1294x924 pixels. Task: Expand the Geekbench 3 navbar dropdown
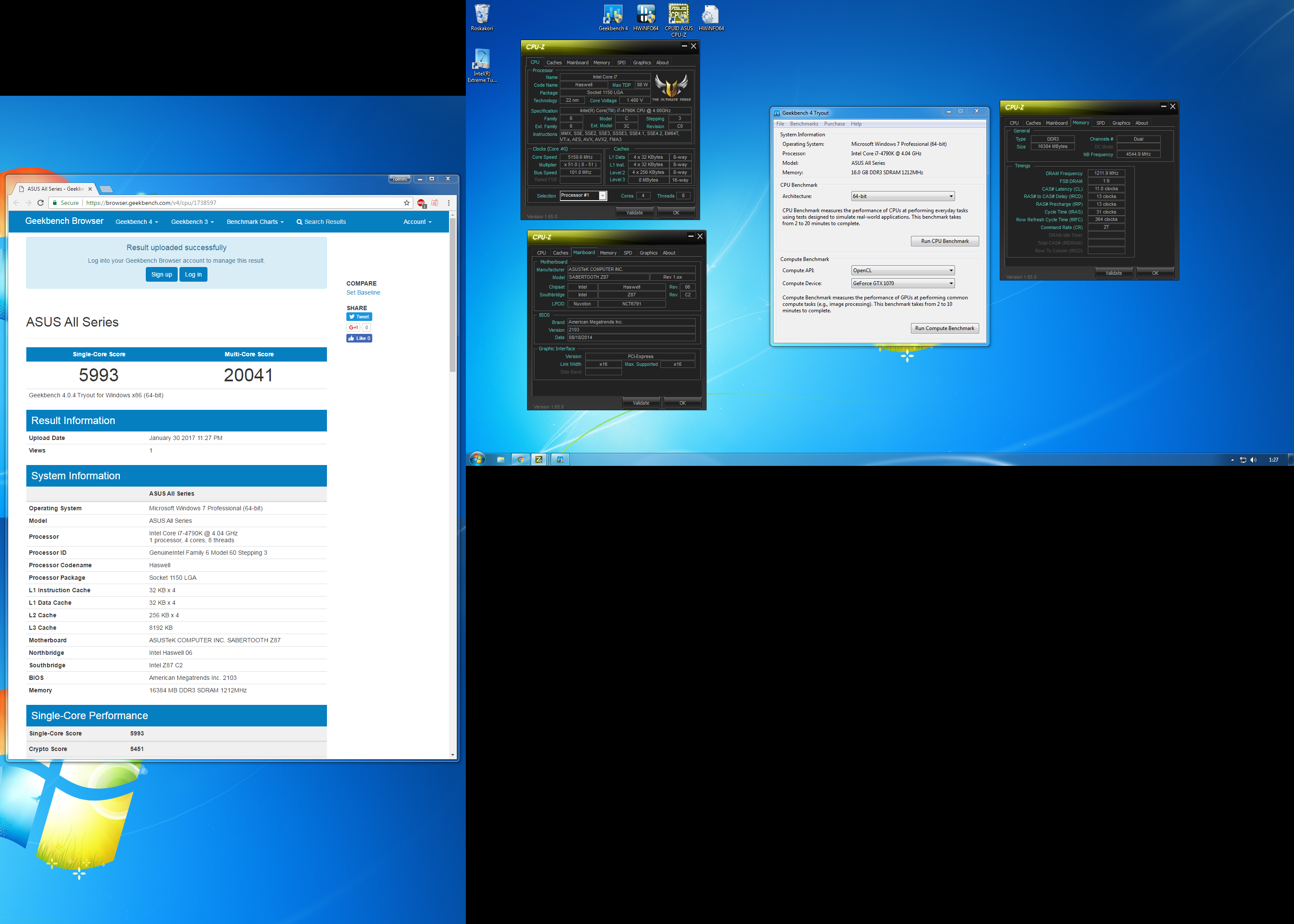(x=192, y=222)
